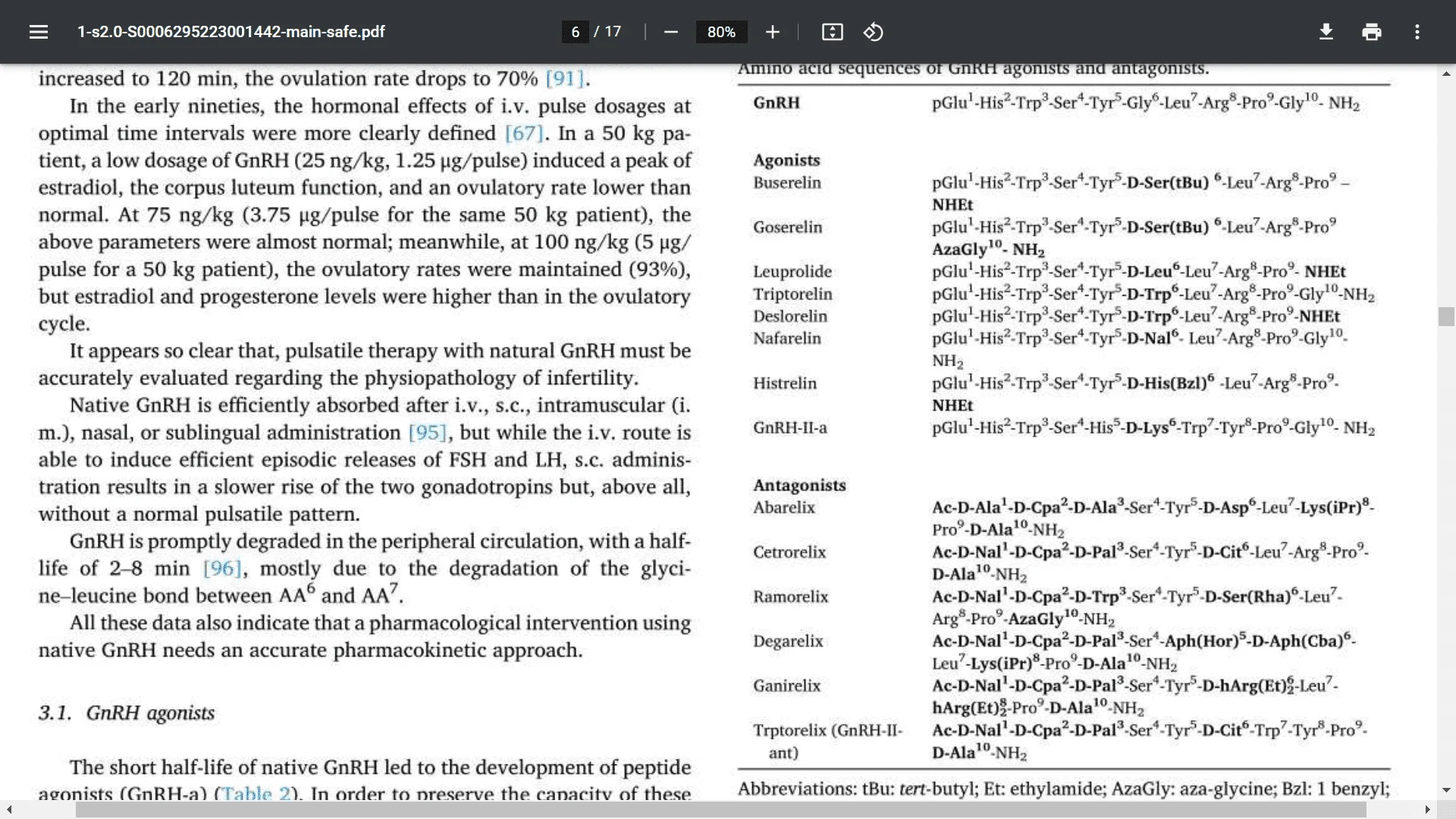Click the 'Buserelin' table row label
Image resolution: width=1456 pixels, height=819 pixels.
(x=787, y=183)
